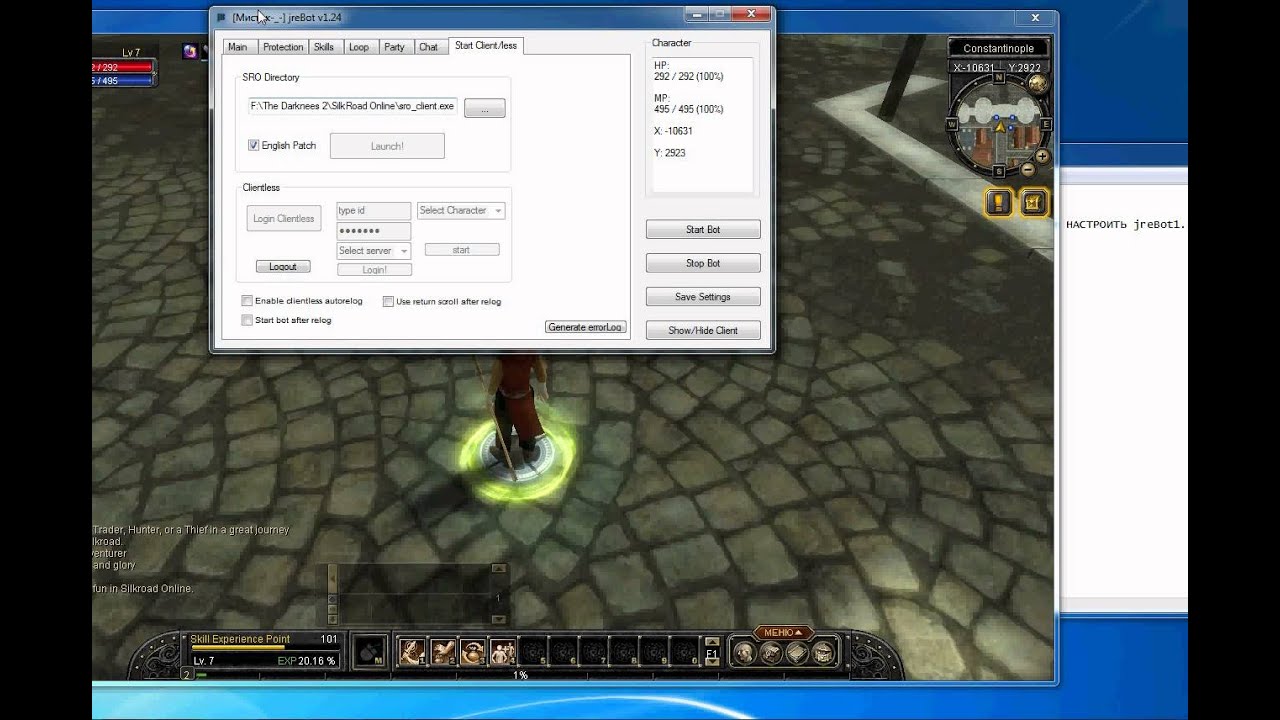The width and height of the screenshot is (1280, 720).
Task: Click the glowing scroll notification icon
Action: pos(1034,203)
